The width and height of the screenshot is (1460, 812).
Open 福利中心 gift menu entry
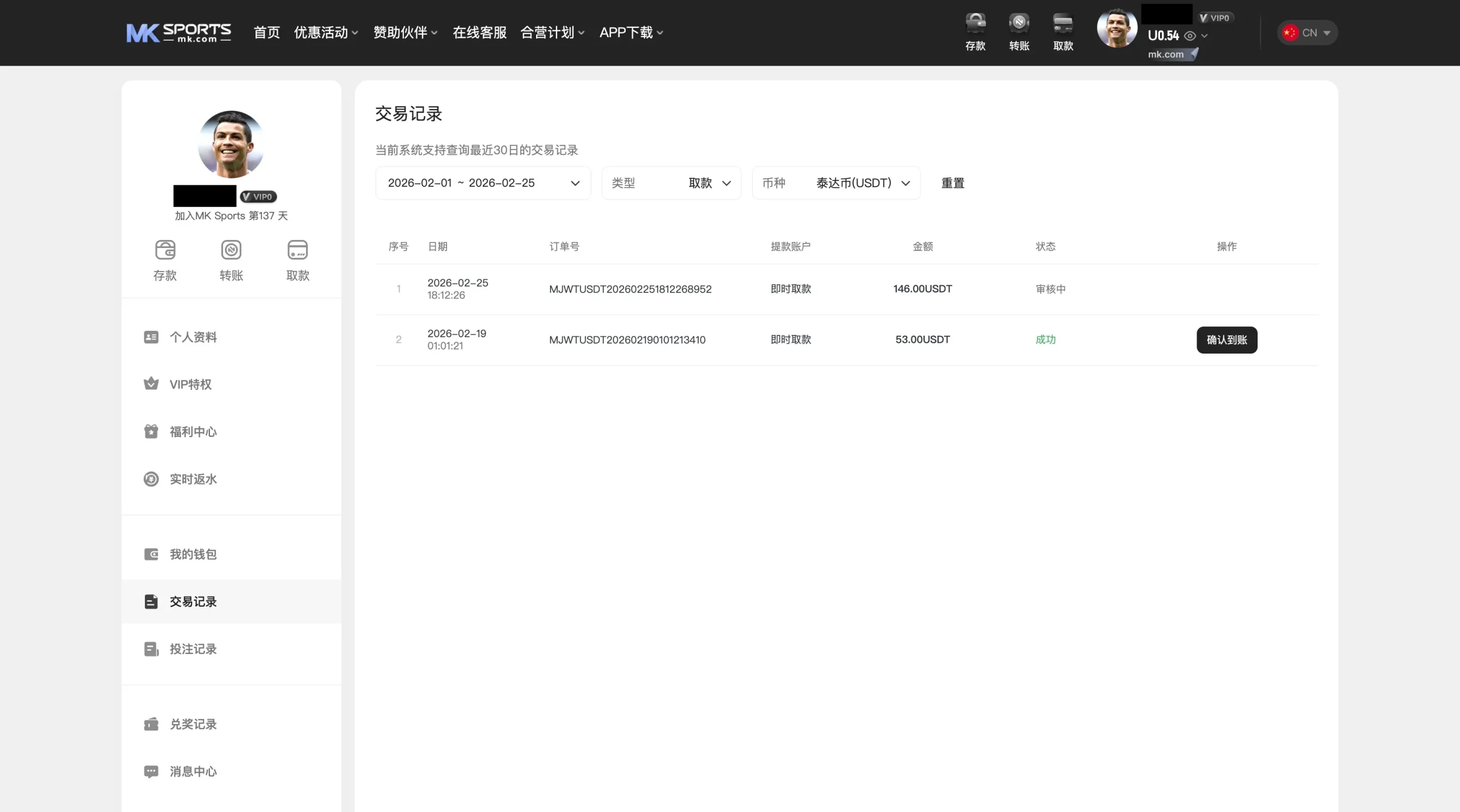pyautogui.click(x=193, y=432)
